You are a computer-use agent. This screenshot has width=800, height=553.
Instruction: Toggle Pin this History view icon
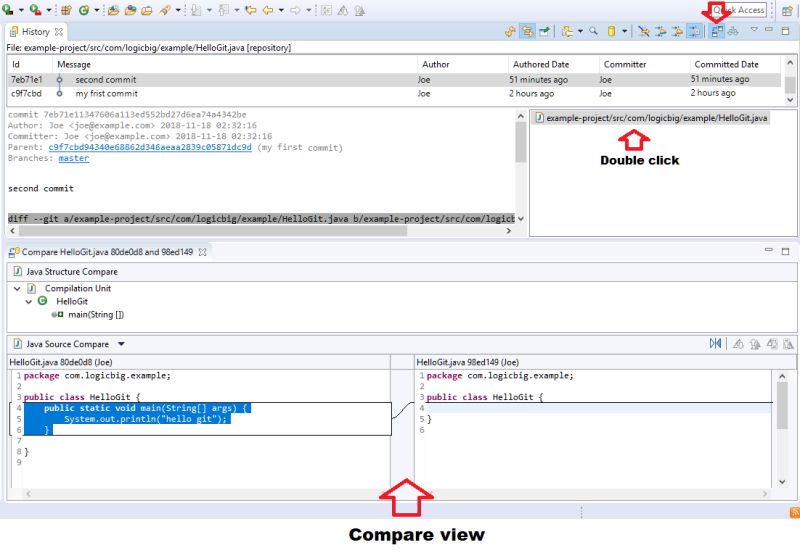click(544, 32)
